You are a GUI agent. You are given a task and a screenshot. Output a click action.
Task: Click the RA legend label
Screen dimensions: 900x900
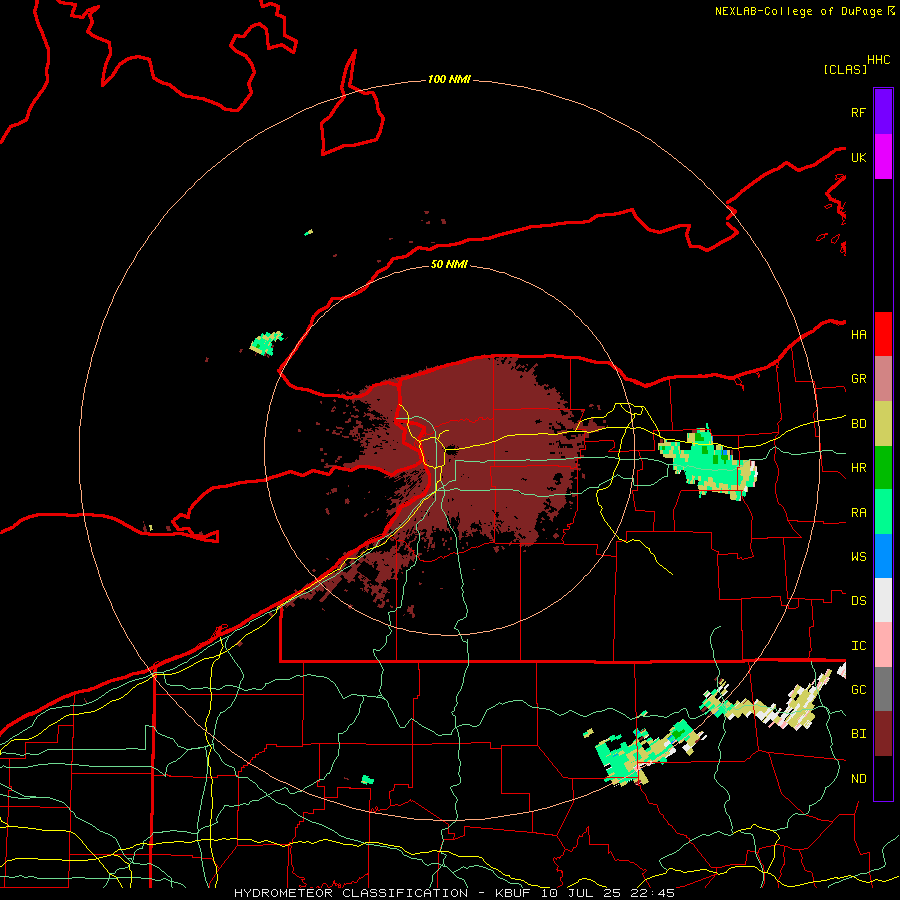tap(858, 513)
